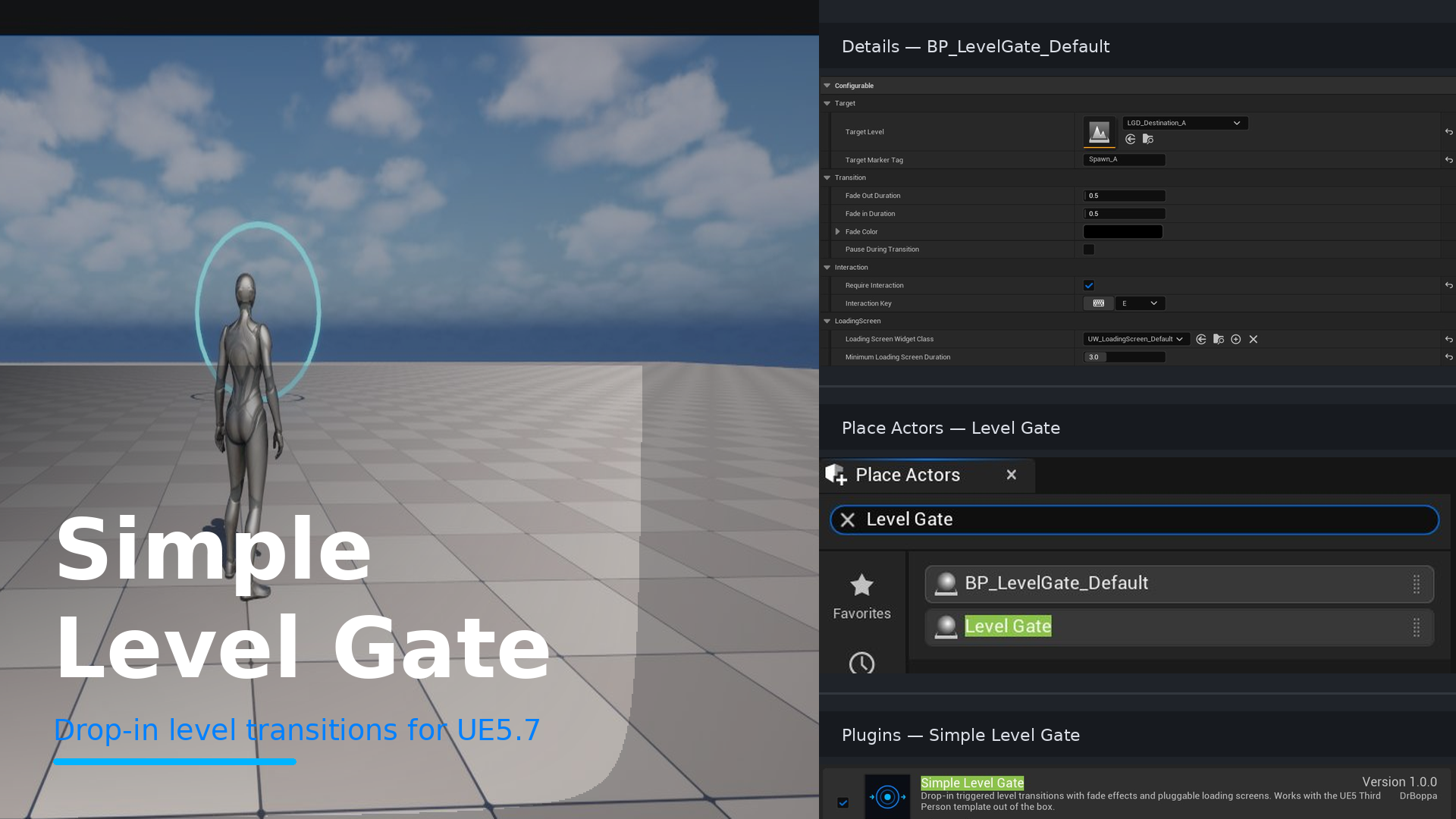Select BP_LevelGate_Default actor entry
The height and width of the screenshot is (819, 1456).
point(1179,584)
